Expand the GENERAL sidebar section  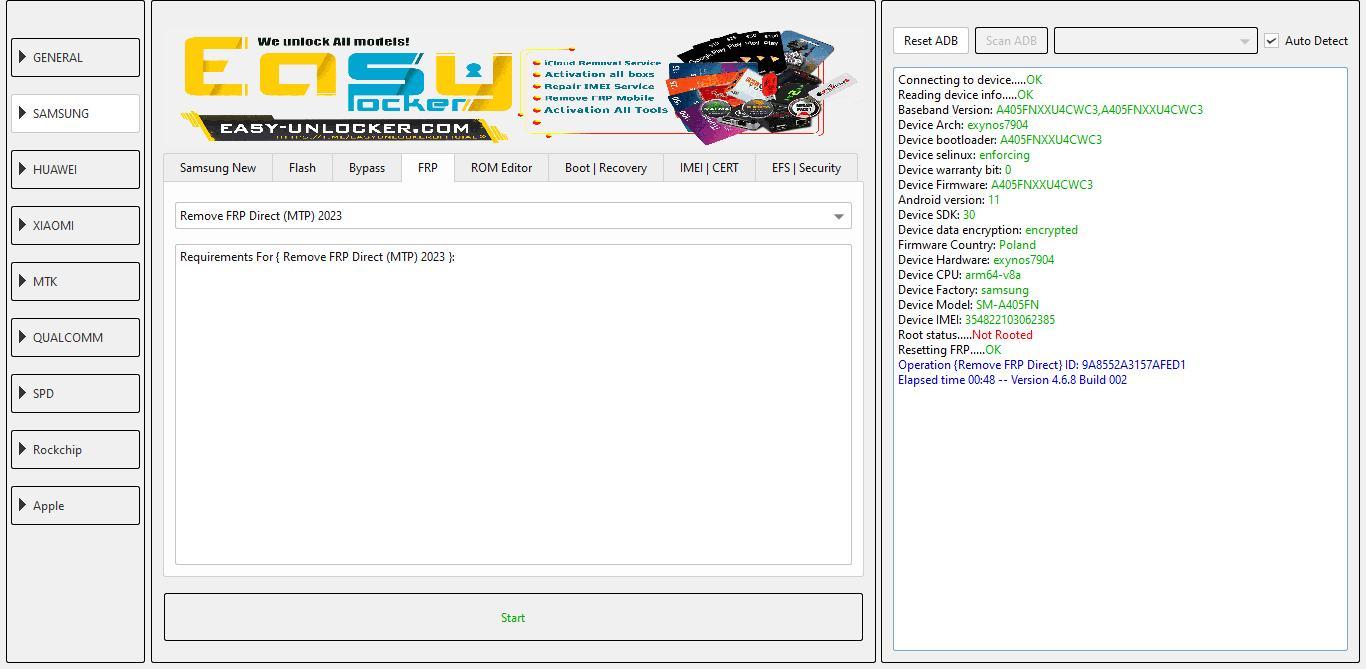click(x=75, y=57)
